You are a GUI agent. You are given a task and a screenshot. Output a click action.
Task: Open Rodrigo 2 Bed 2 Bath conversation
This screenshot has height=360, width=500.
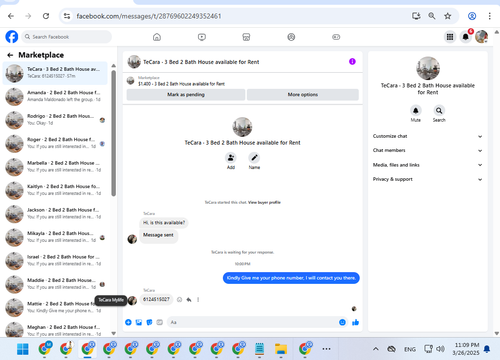(x=55, y=120)
